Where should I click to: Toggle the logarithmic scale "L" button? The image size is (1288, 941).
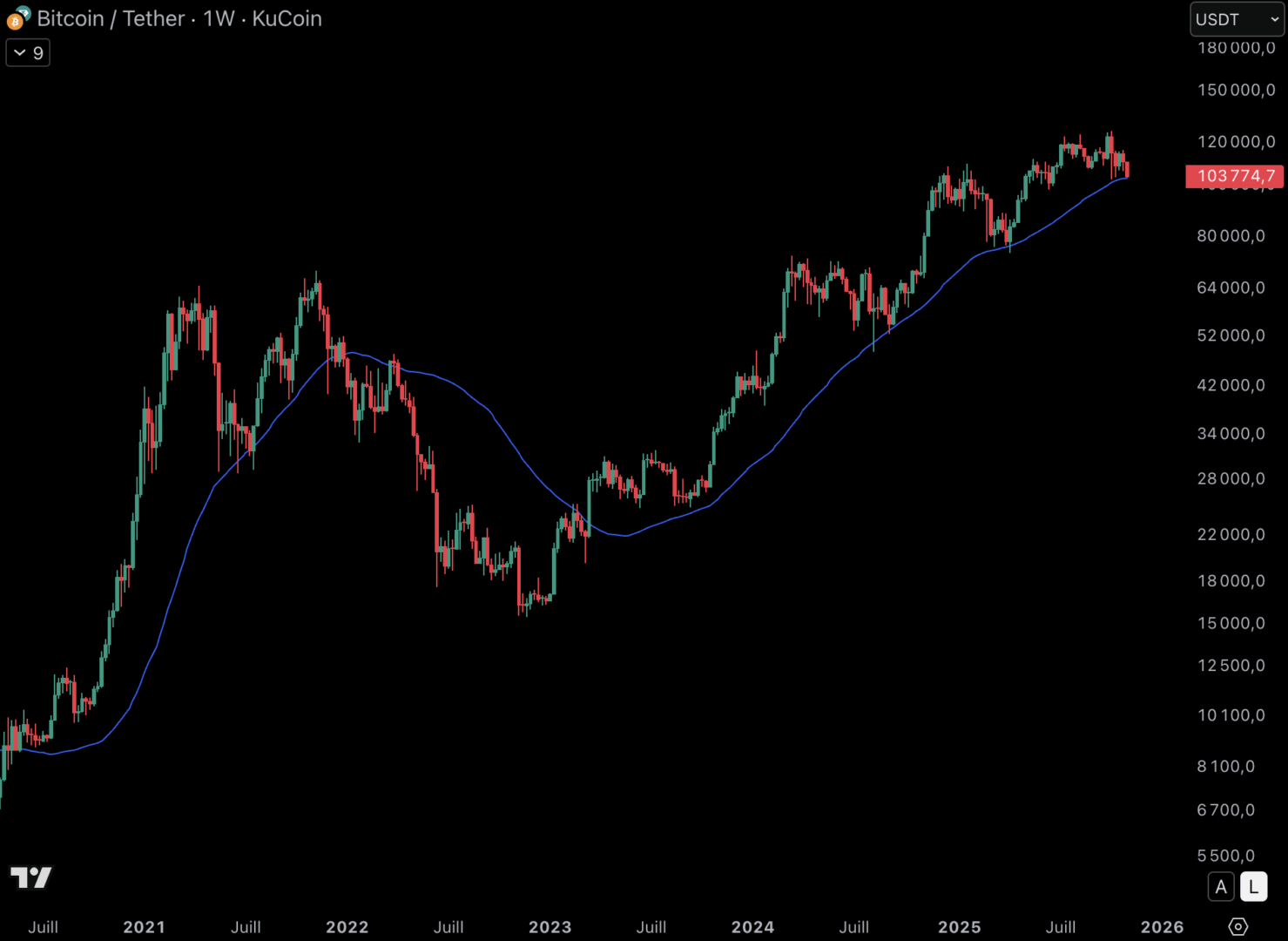pos(1253,887)
